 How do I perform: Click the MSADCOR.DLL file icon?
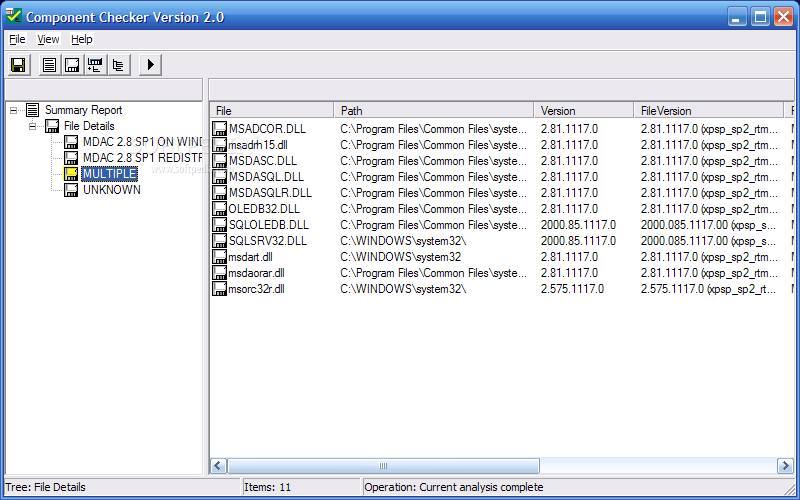tap(219, 129)
